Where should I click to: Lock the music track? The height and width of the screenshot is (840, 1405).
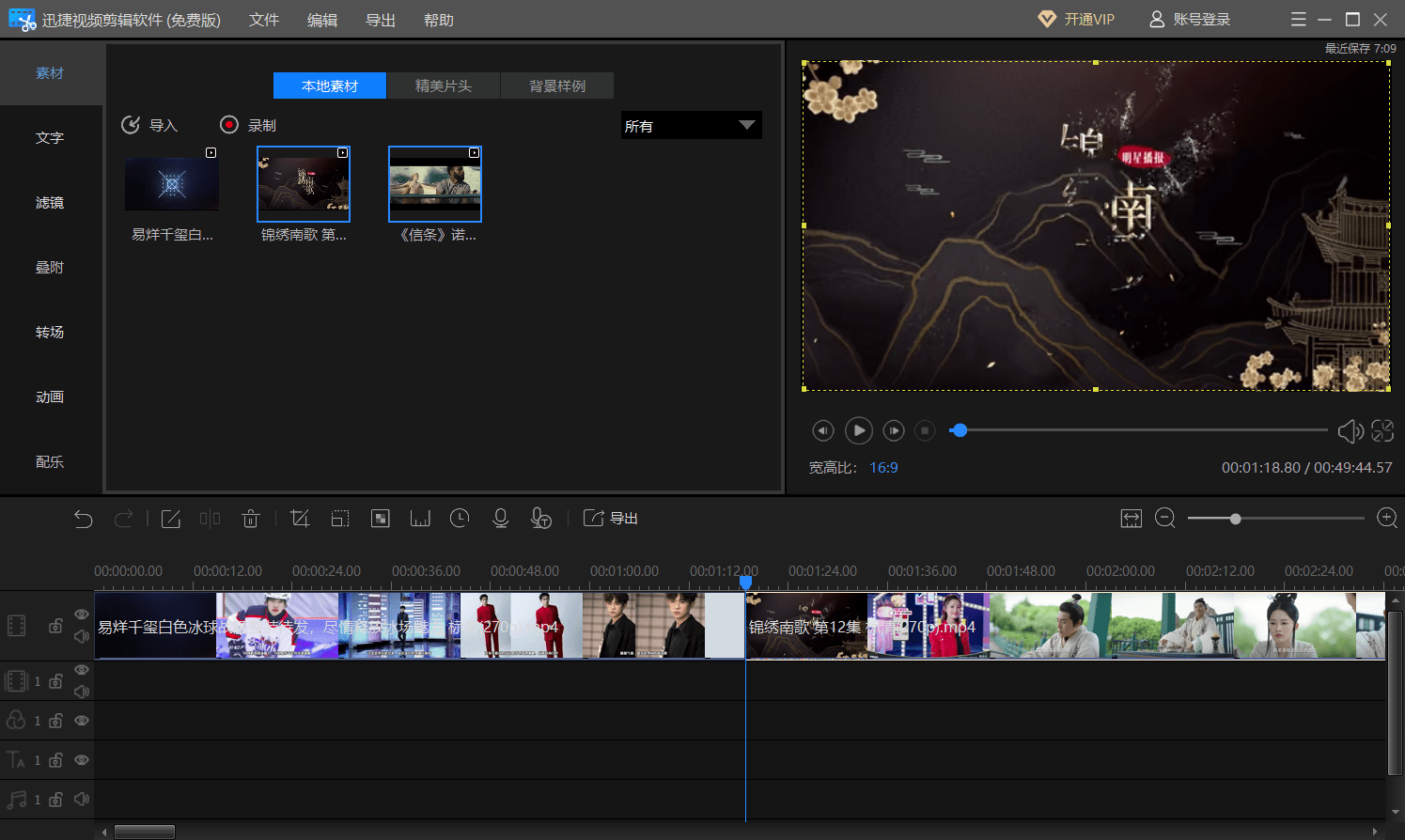coord(56,800)
